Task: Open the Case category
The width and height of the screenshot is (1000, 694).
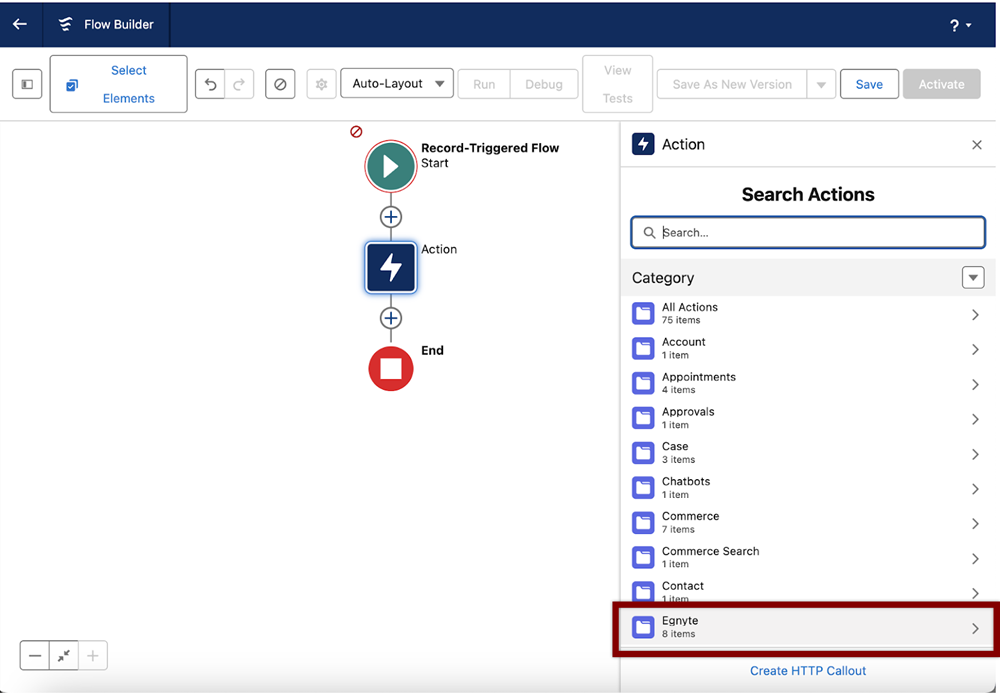Action: tap(808, 454)
